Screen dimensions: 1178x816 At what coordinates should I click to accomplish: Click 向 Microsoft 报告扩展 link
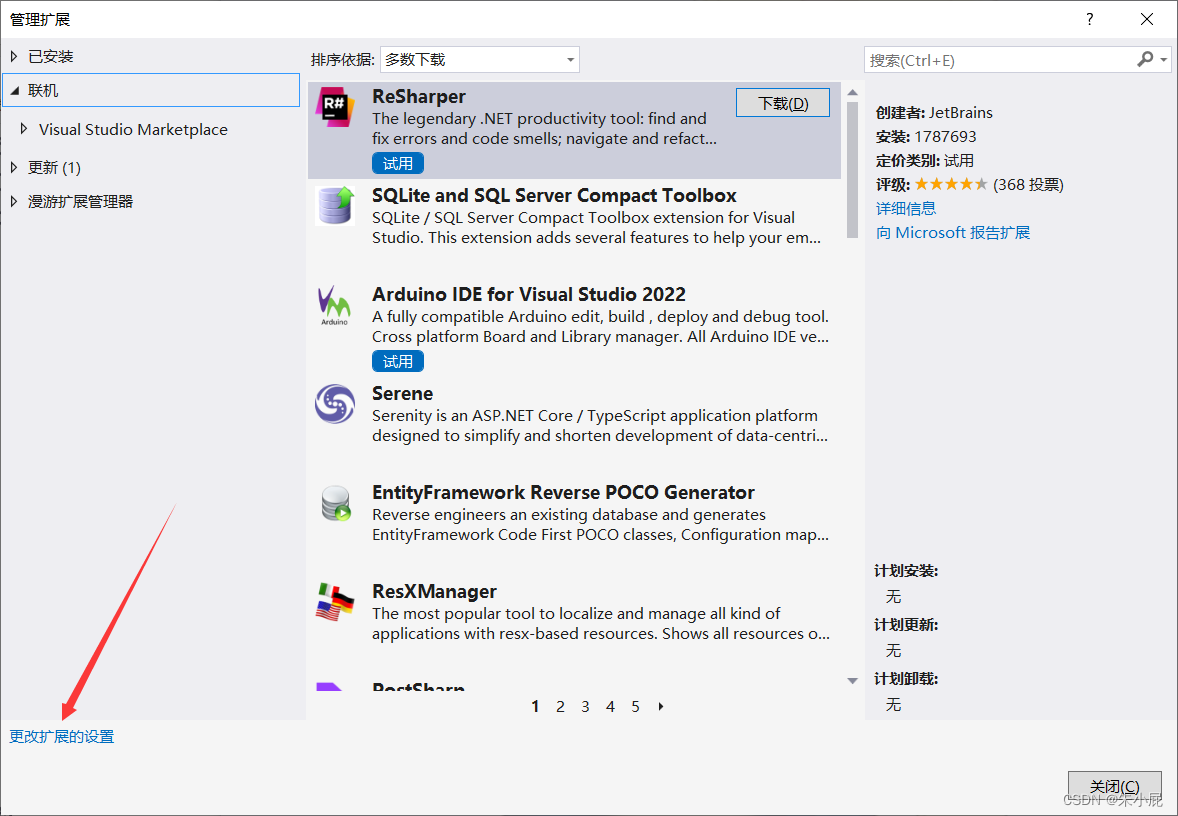(953, 232)
